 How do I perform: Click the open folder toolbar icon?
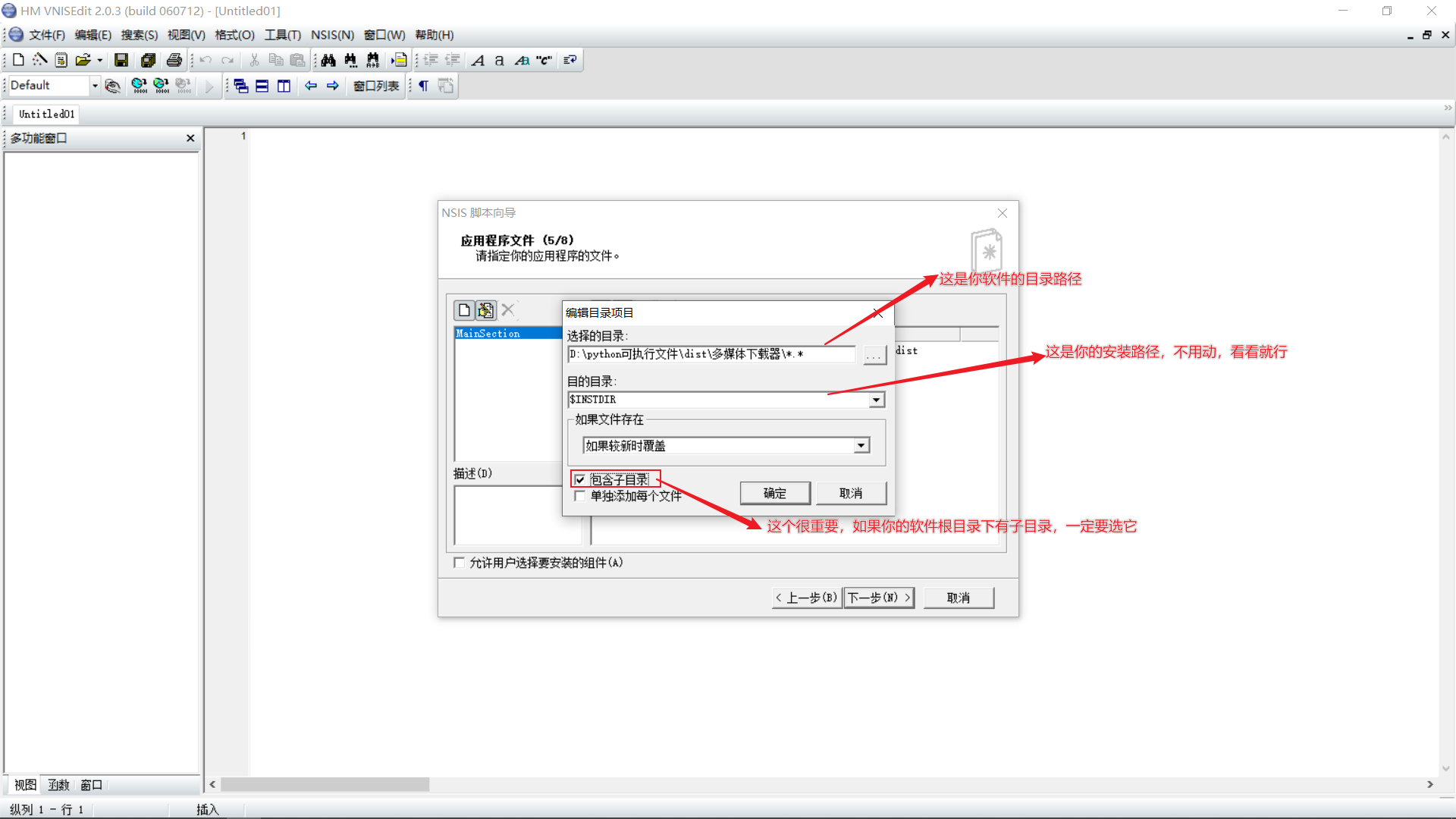tap(82, 60)
